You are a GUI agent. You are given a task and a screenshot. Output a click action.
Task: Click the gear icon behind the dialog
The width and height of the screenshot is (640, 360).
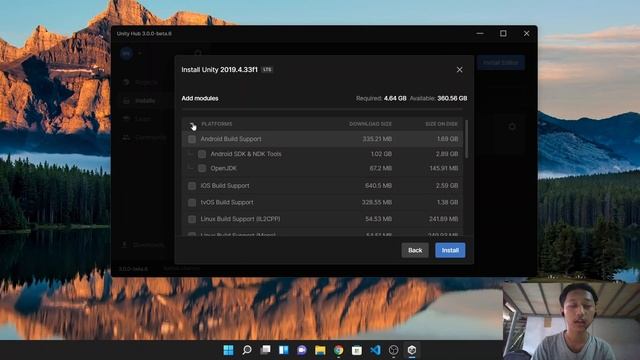point(512,127)
